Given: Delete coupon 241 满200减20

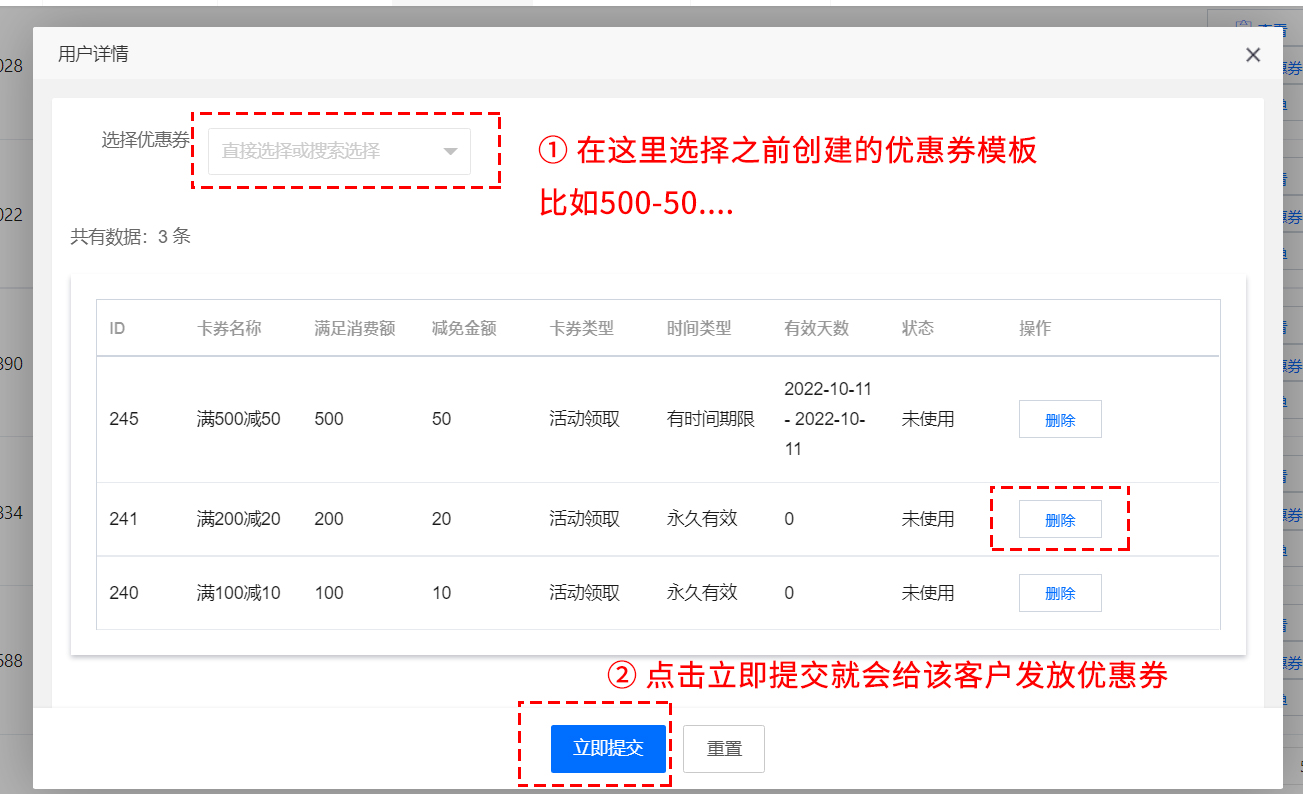Looking at the screenshot, I should (x=1059, y=519).
